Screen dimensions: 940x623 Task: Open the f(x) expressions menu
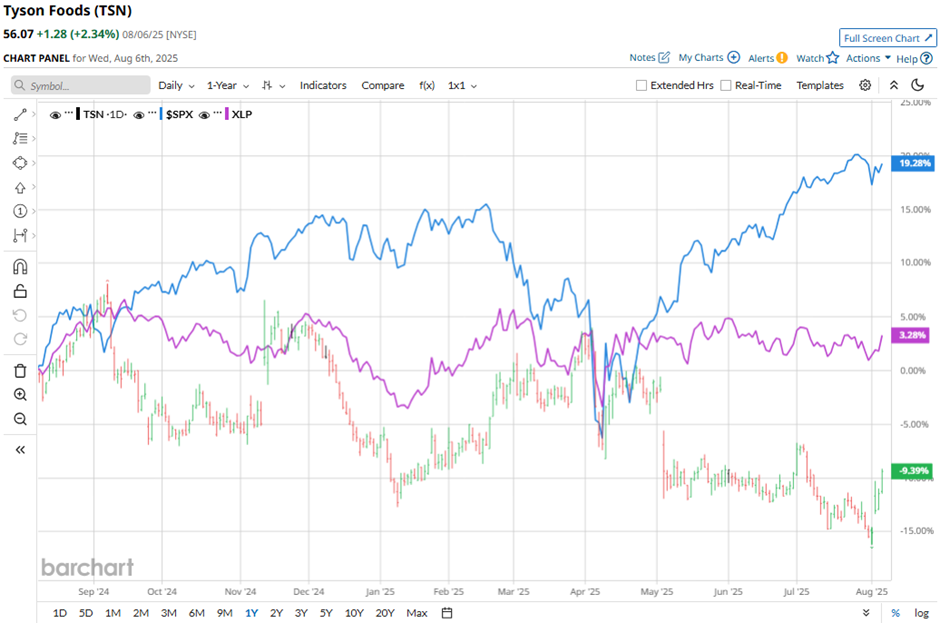pos(427,85)
